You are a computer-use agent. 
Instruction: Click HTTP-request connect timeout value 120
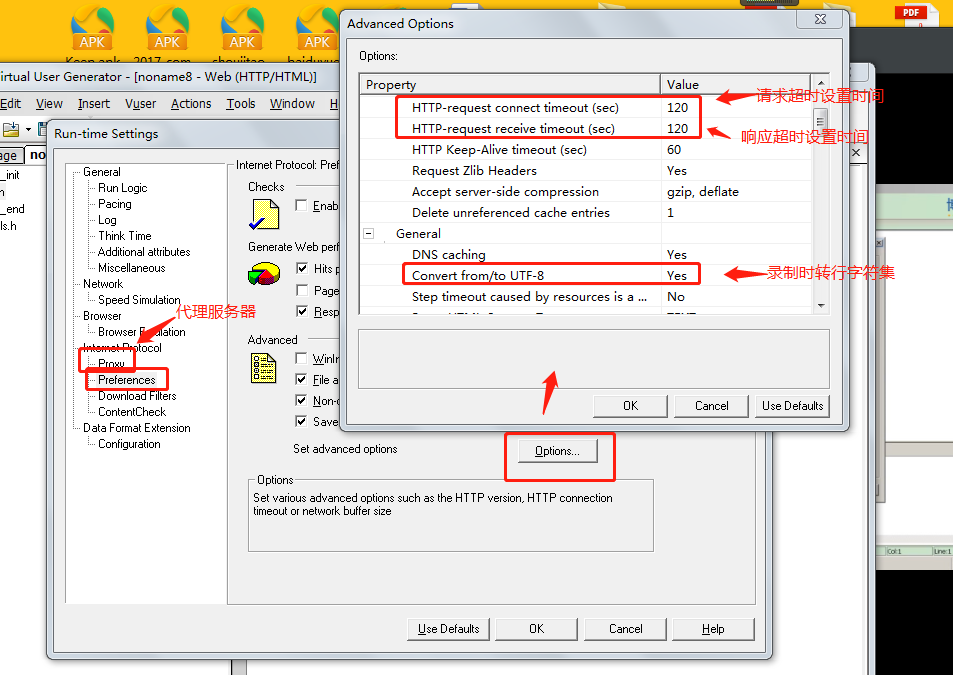tap(677, 108)
